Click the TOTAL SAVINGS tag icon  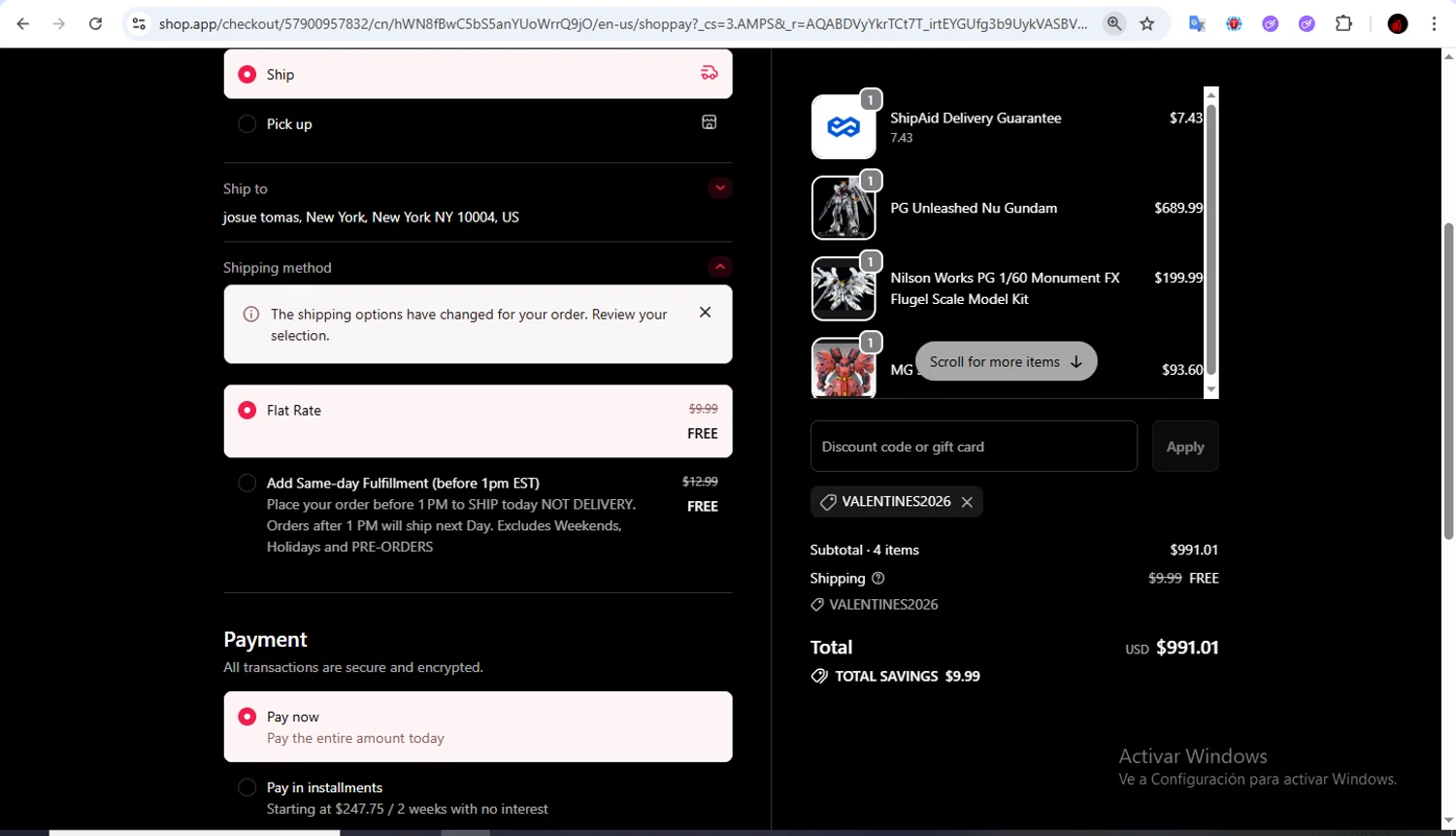click(x=819, y=676)
